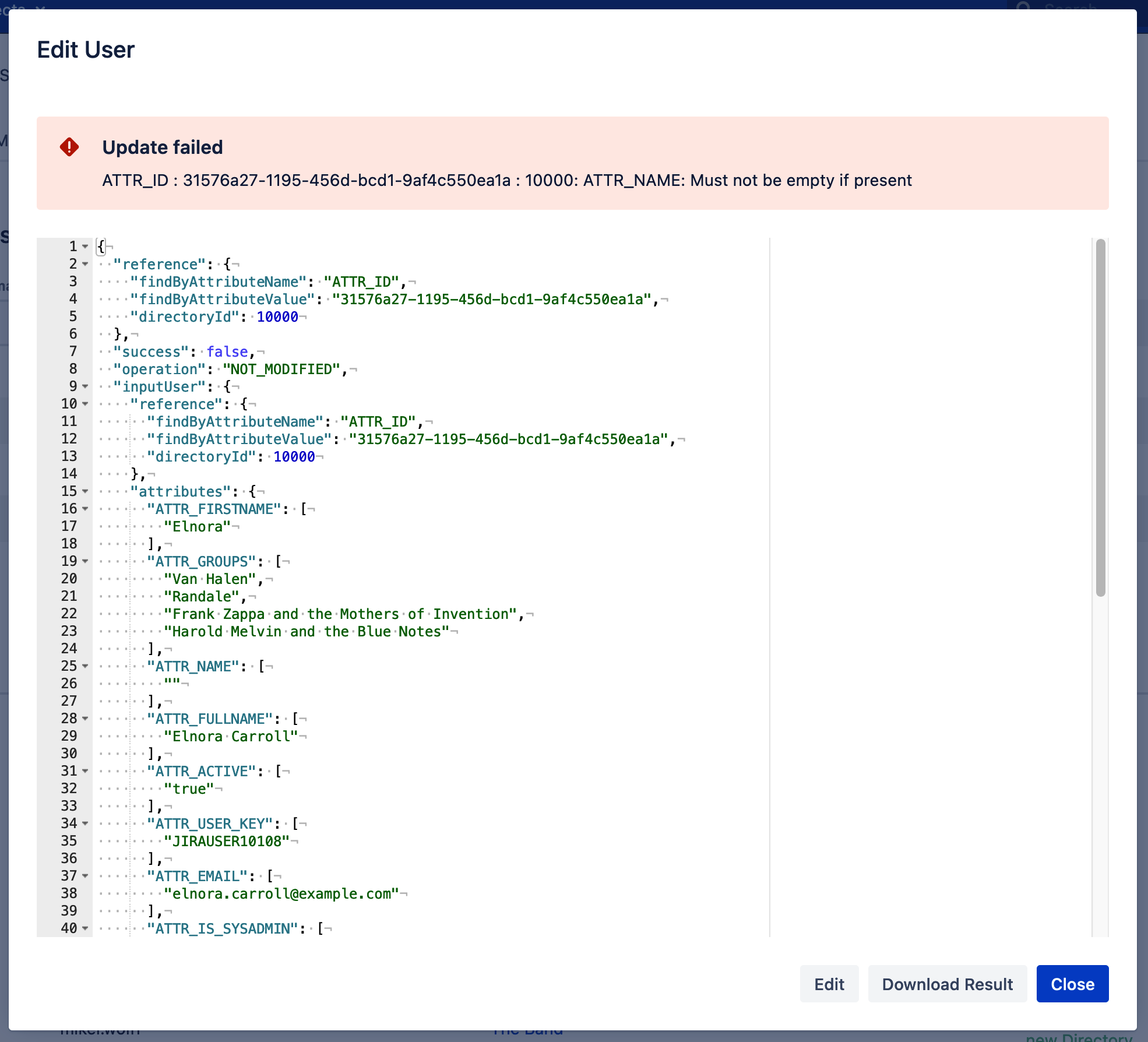Click the red error diamond icon

69,147
